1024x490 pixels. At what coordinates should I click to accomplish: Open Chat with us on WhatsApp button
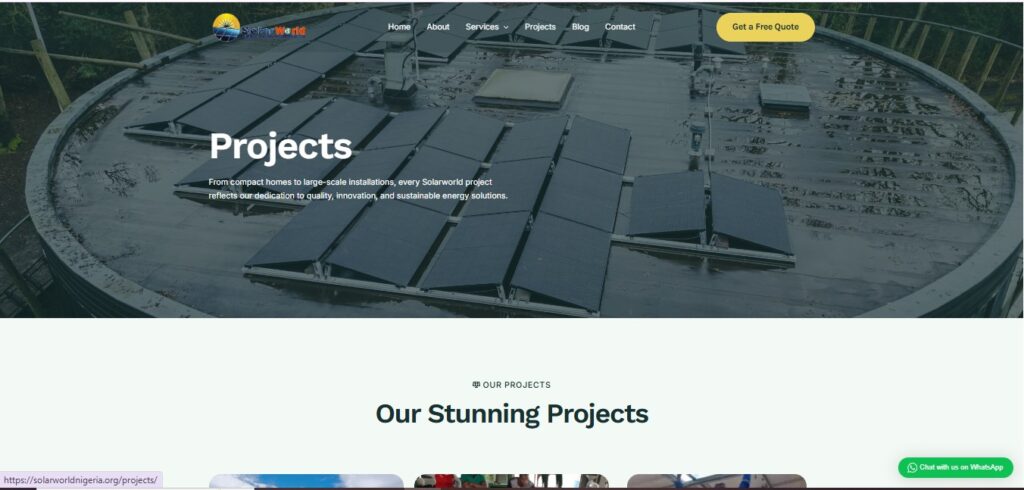(955, 467)
